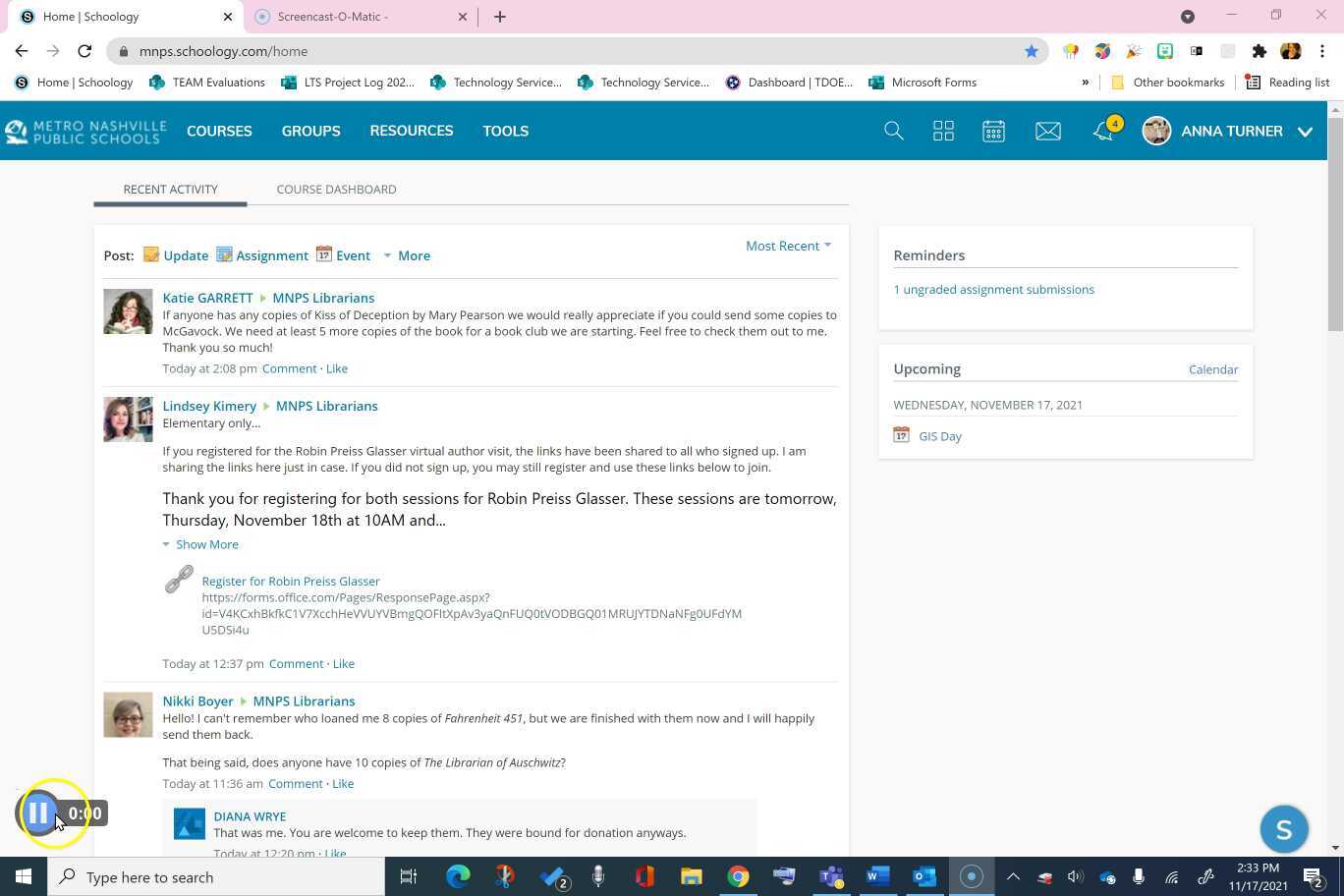Switch to the Course Dashboard tab
Image resolution: width=1344 pixels, height=896 pixels.
pos(336,189)
